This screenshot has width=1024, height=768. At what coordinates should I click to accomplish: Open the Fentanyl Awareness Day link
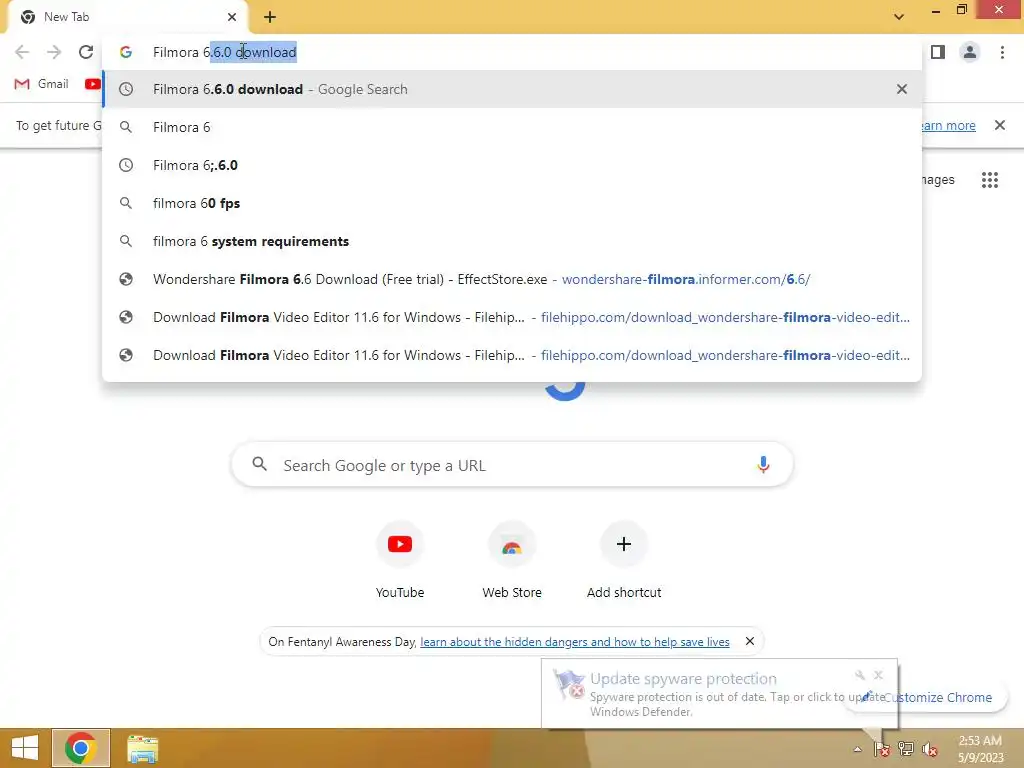point(575,642)
